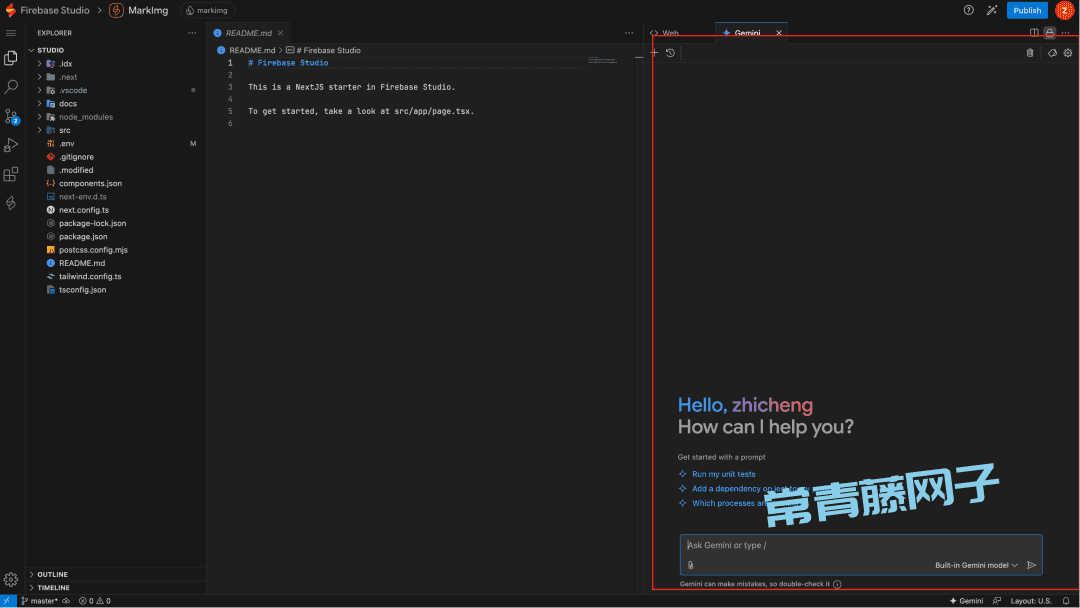The width and height of the screenshot is (1080, 608).
Task: Click the split editor icon
Action: 1034,32
